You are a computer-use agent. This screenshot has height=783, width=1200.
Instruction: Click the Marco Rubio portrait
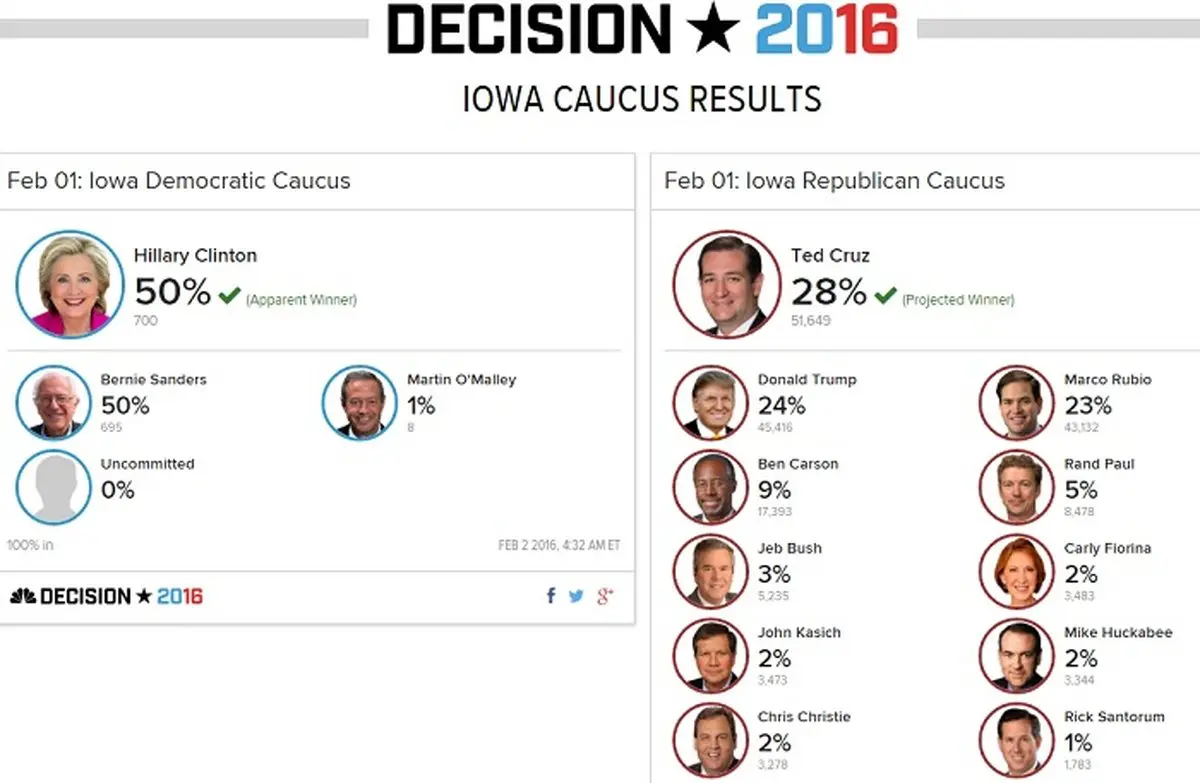(x=1017, y=403)
